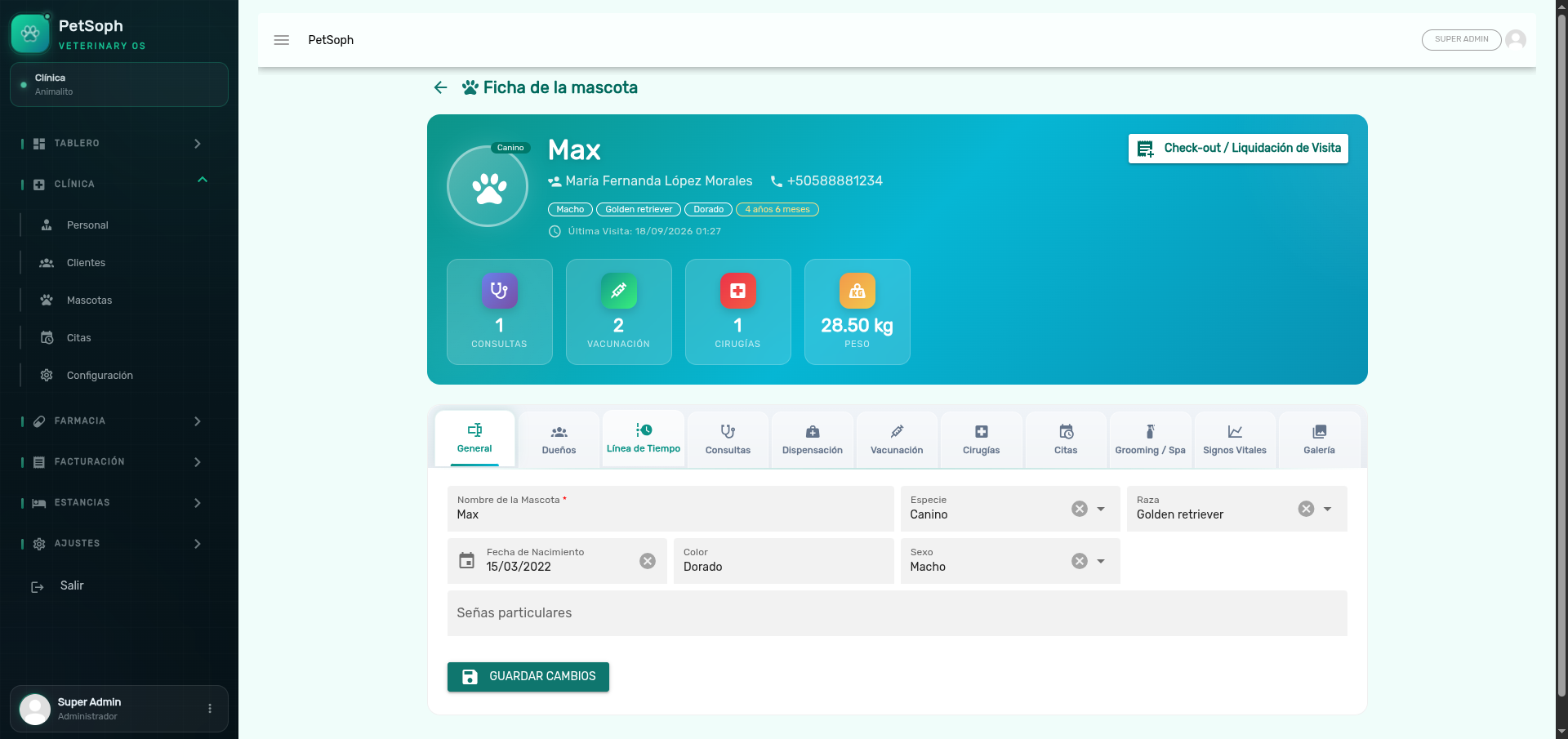Click the Salir logout icon
Screen dimensions: 1568x739
point(38,587)
